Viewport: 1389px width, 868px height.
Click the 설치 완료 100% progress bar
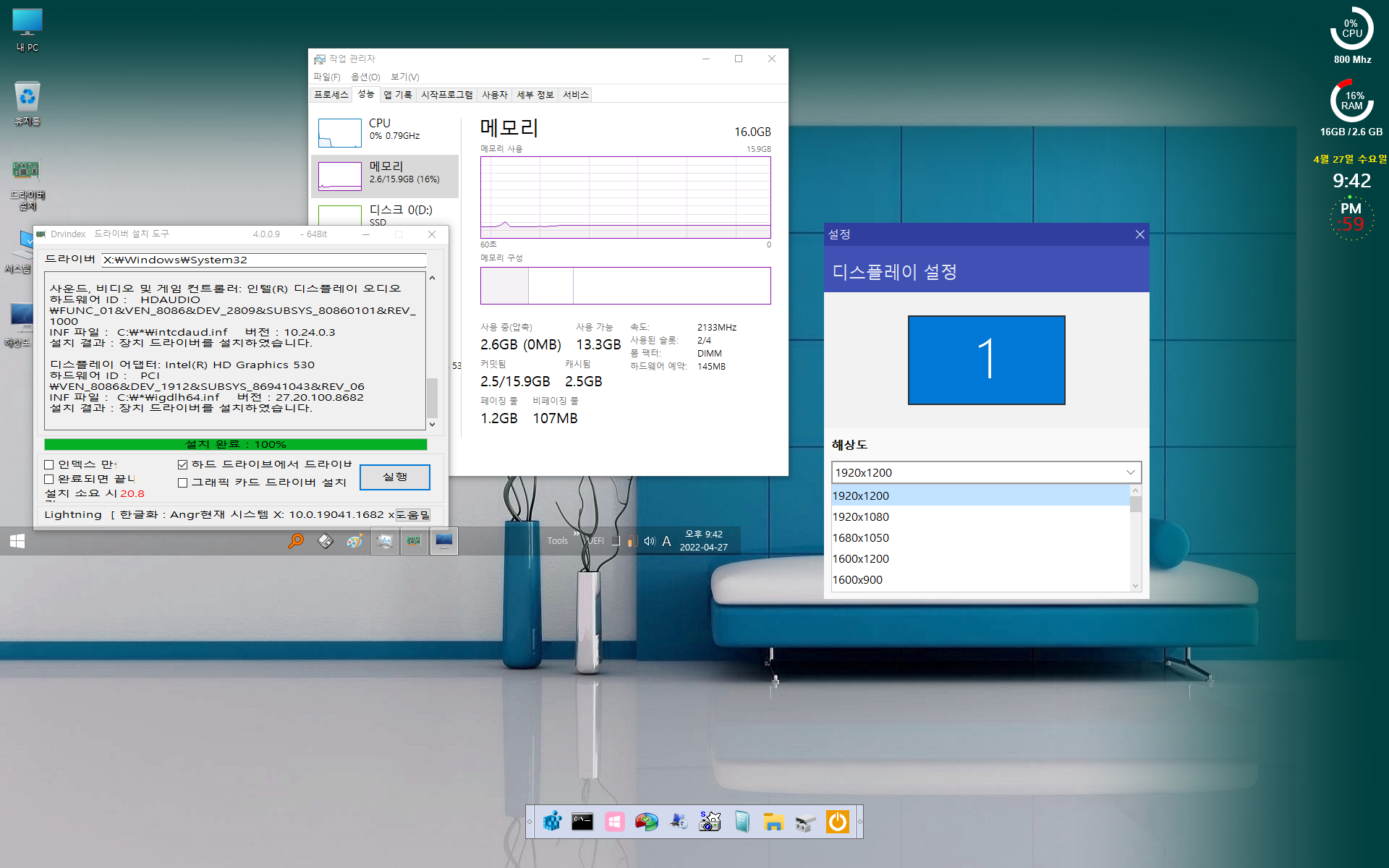[x=235, y=444]
